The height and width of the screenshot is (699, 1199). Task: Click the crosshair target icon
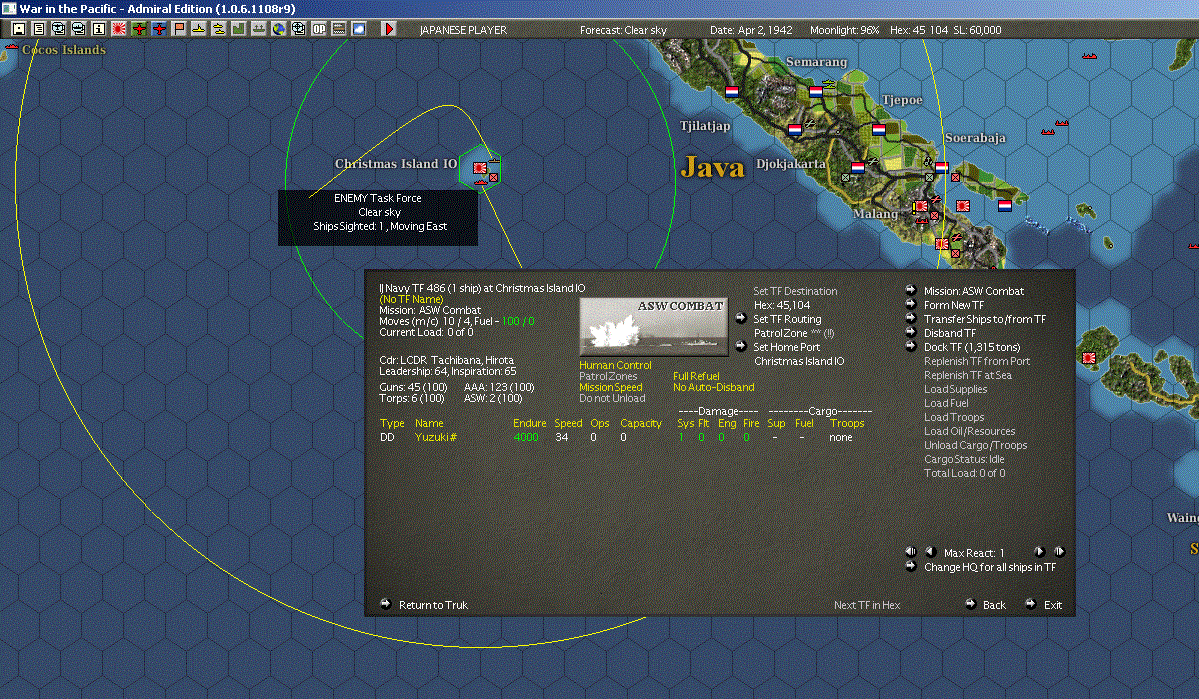298,29
